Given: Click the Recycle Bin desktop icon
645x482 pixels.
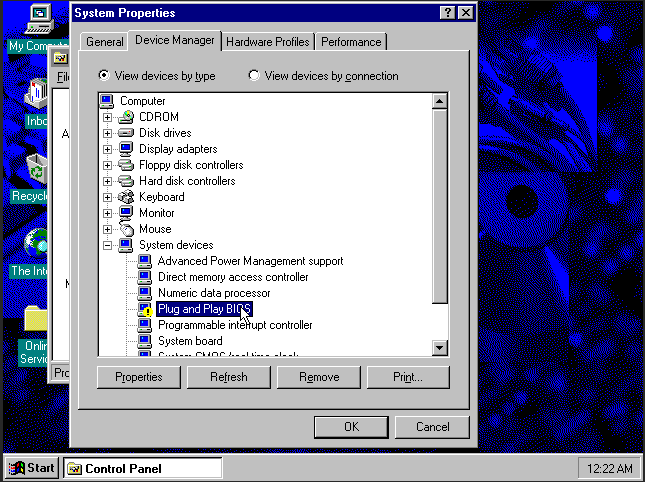Looking at the screenshot, I should (x=36, y=170).
